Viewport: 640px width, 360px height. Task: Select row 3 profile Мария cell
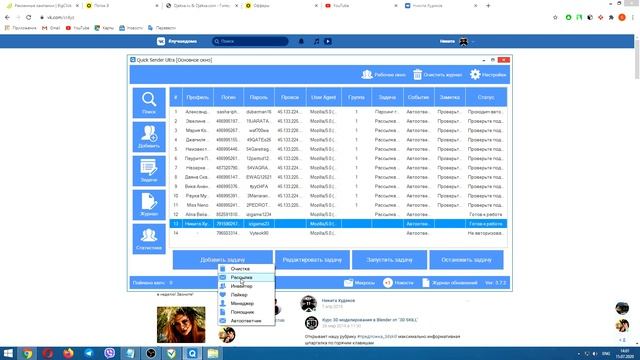(x=198, y=130)
